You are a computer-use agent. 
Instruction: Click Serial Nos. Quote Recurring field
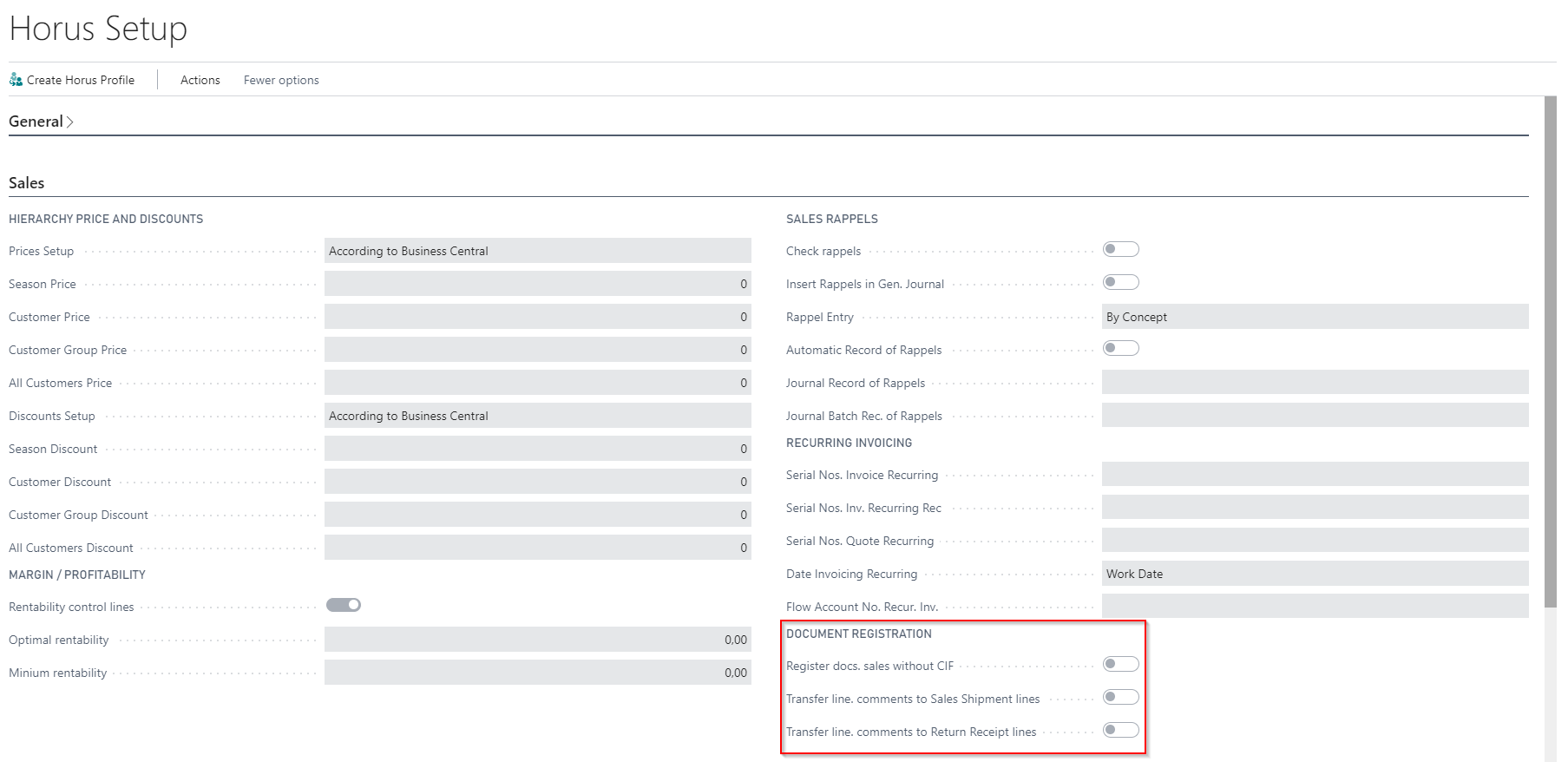tap(1315, 541)
